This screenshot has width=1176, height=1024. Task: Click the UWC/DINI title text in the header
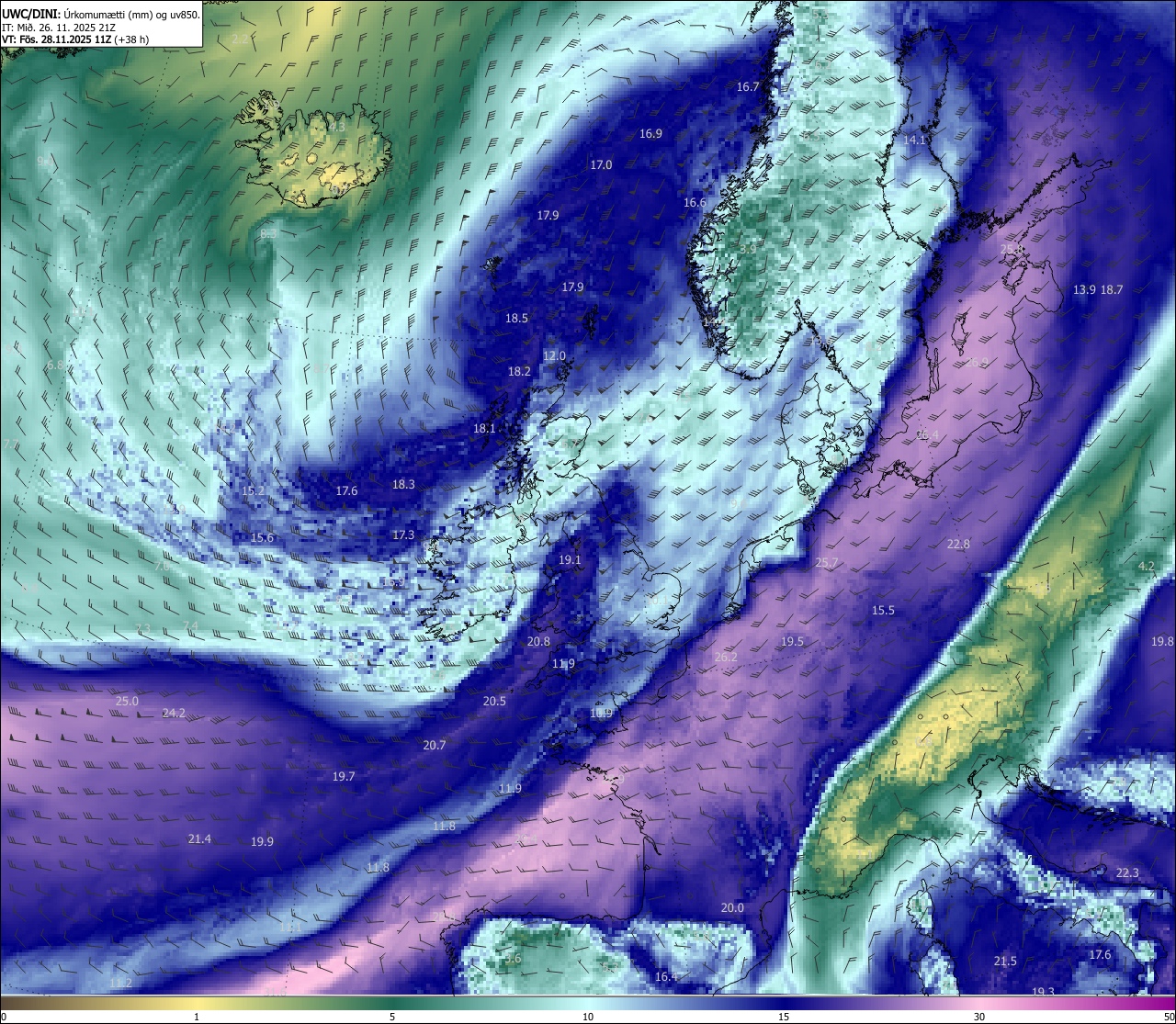coord(101,14)
